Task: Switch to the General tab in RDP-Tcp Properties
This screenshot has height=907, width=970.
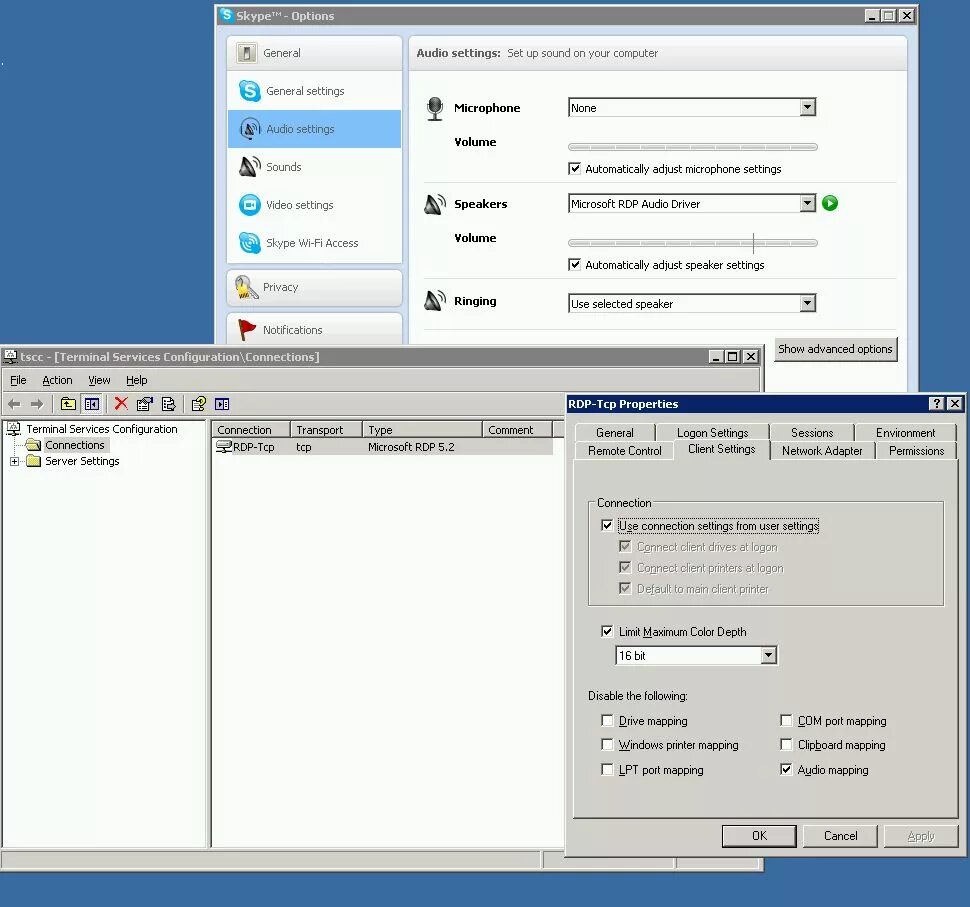Action: 614,432
